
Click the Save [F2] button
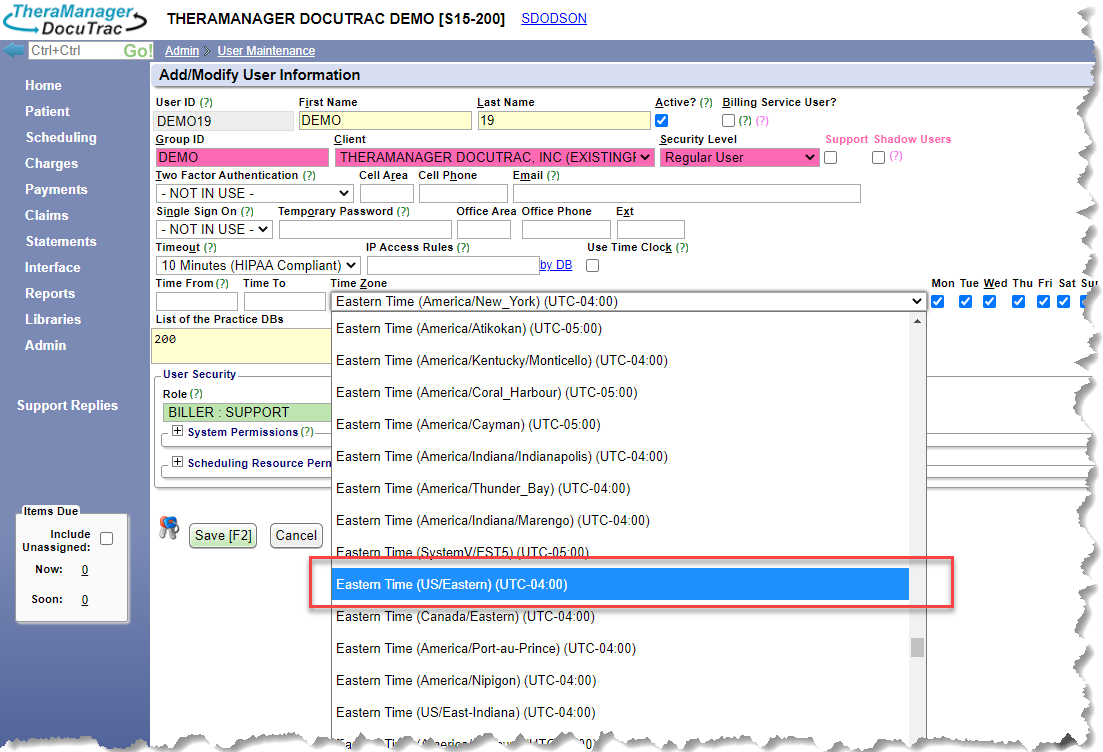223,535
